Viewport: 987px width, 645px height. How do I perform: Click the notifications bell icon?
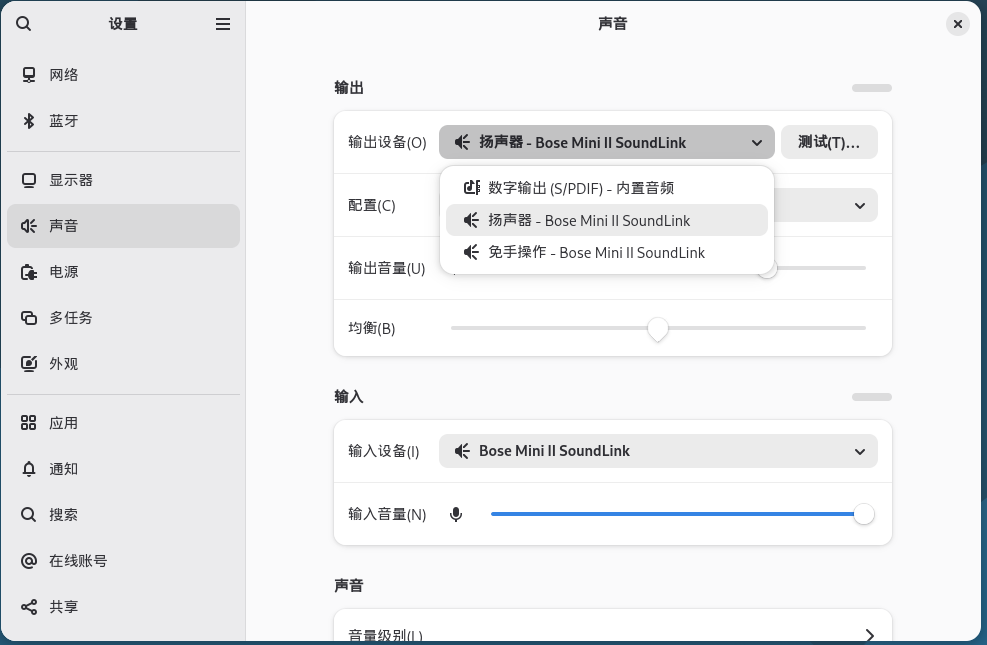point(29,469)
